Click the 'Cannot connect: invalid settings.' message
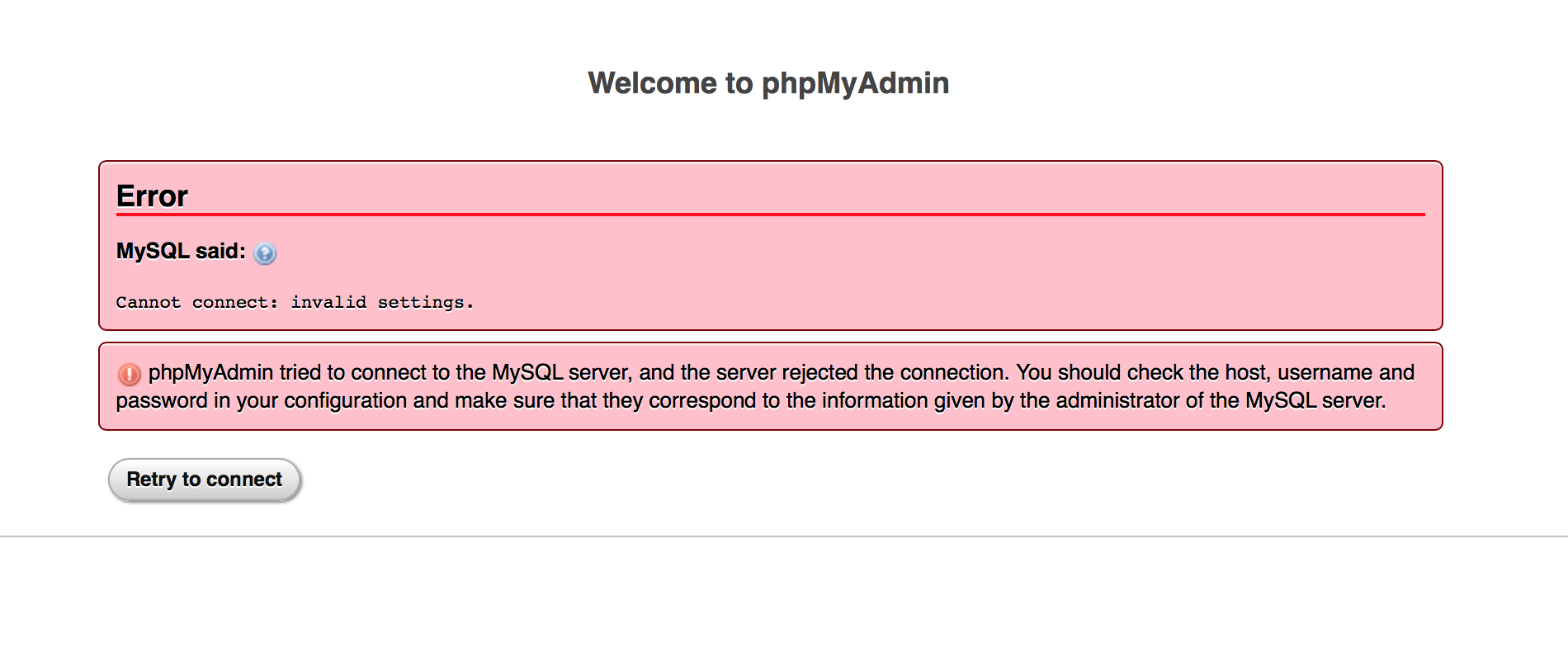 (295, 303)
